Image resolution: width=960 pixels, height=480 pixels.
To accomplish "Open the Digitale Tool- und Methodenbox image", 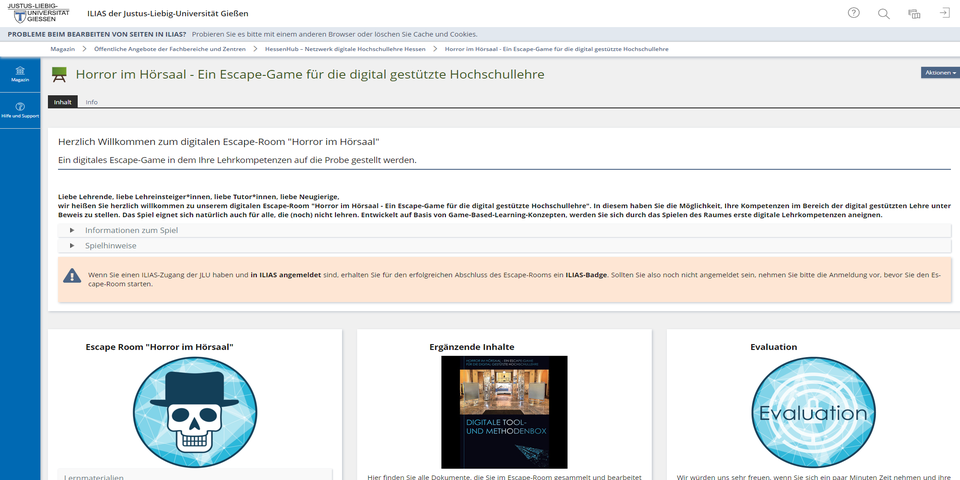I will click(504, 412).
